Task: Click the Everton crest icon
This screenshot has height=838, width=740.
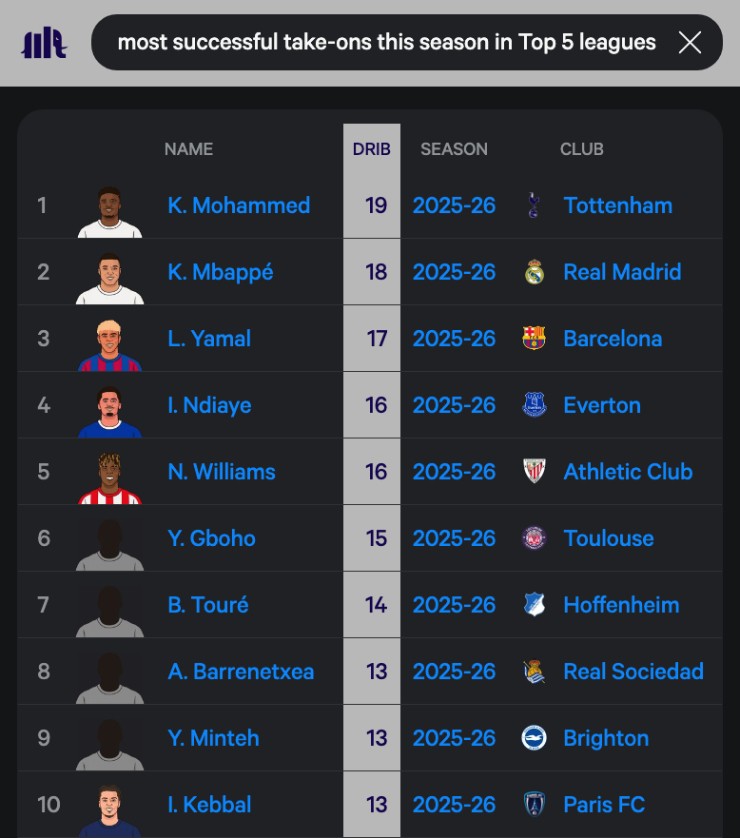Action: pos(534,405)
